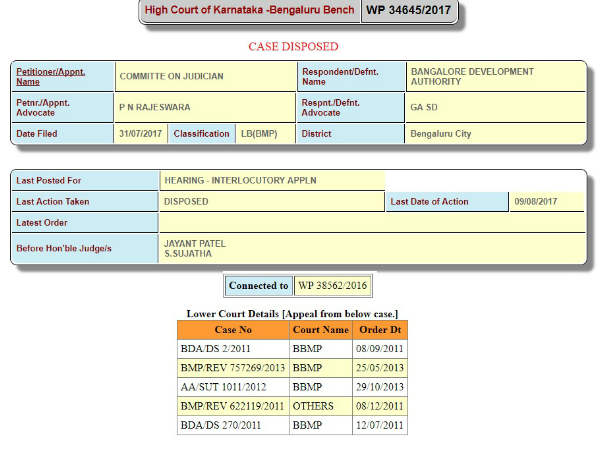
Task: Click the Respondent/Defnt. Name label
Action: [340, 77]
